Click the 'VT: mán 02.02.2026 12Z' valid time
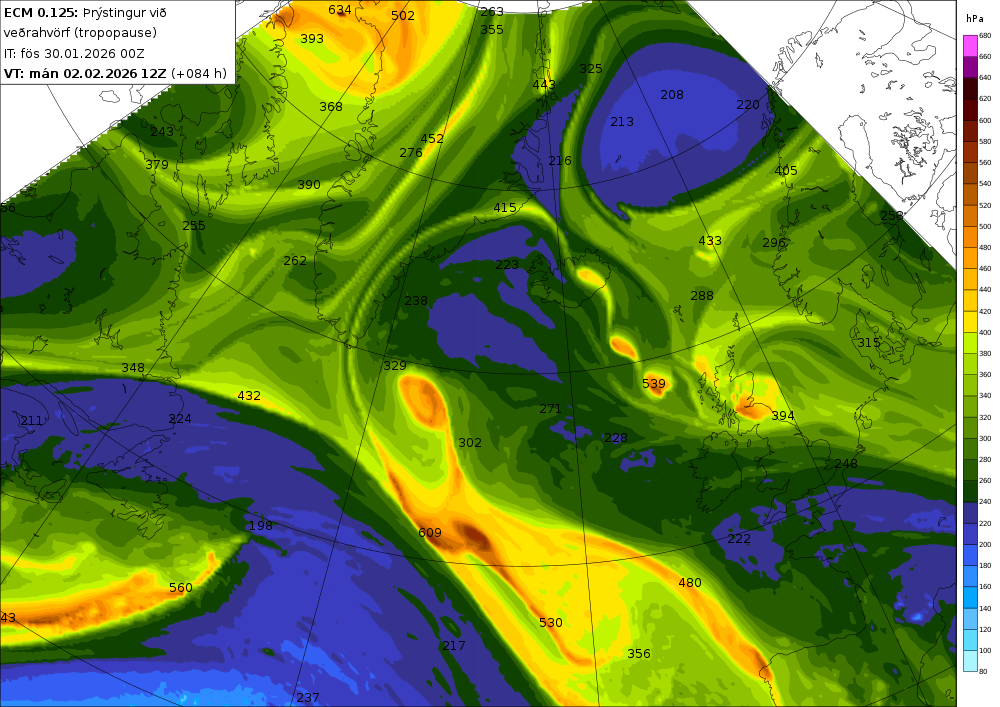1000x707 pixels. pyautogui.click(x=85, y=73)
